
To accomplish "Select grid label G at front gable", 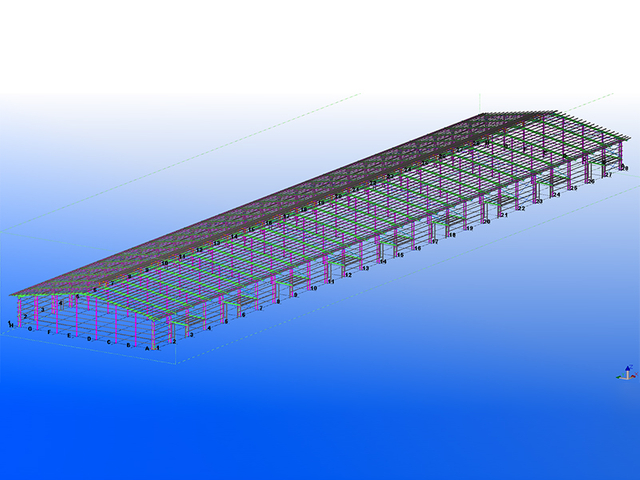I will point(30,329).
